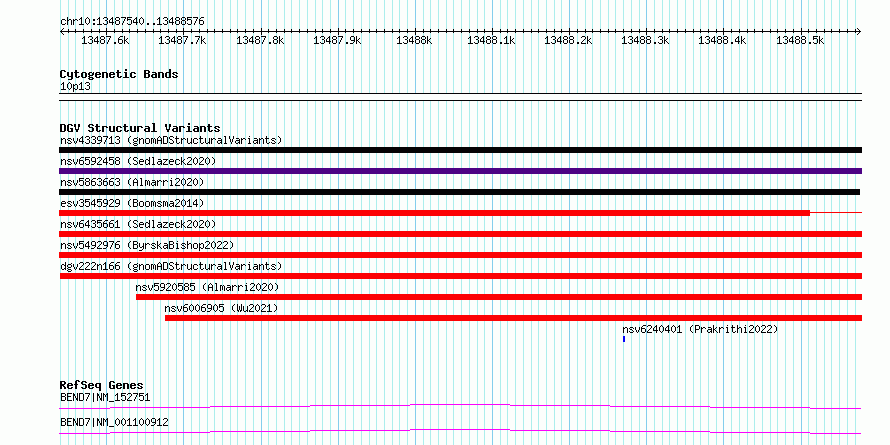Click the nsv6240401 (Prakrithi2022) label
Viewport: 890px width, 445px height.
click(x=700, y=329)
